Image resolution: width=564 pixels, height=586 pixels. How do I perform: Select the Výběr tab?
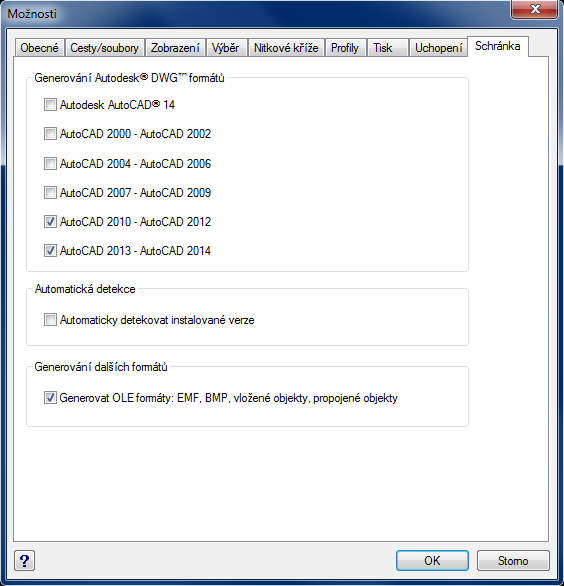226,48
